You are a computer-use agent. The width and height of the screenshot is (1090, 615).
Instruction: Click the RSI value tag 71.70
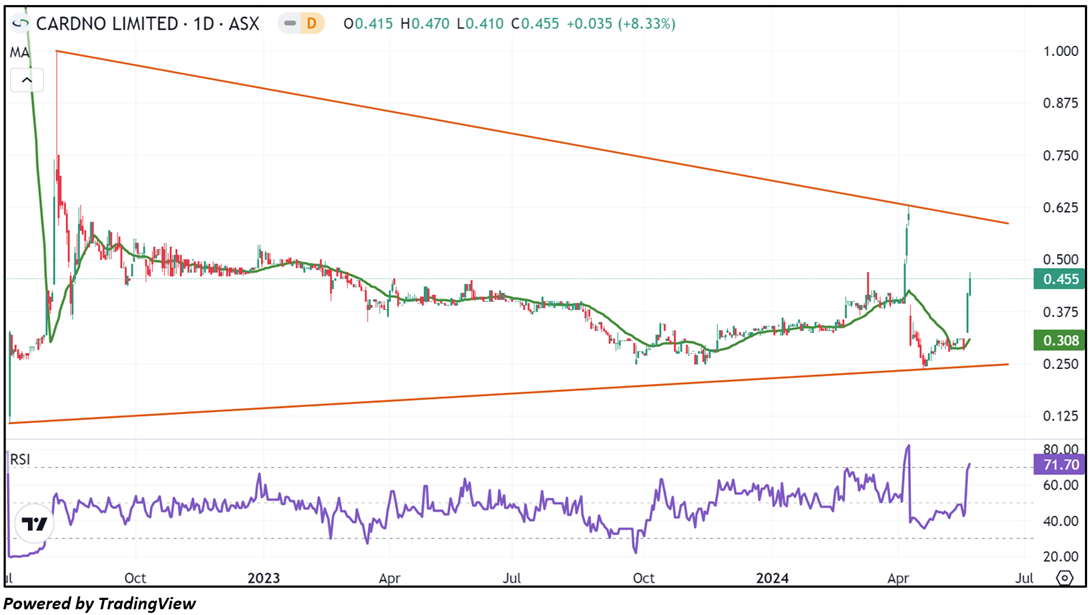1059,465
